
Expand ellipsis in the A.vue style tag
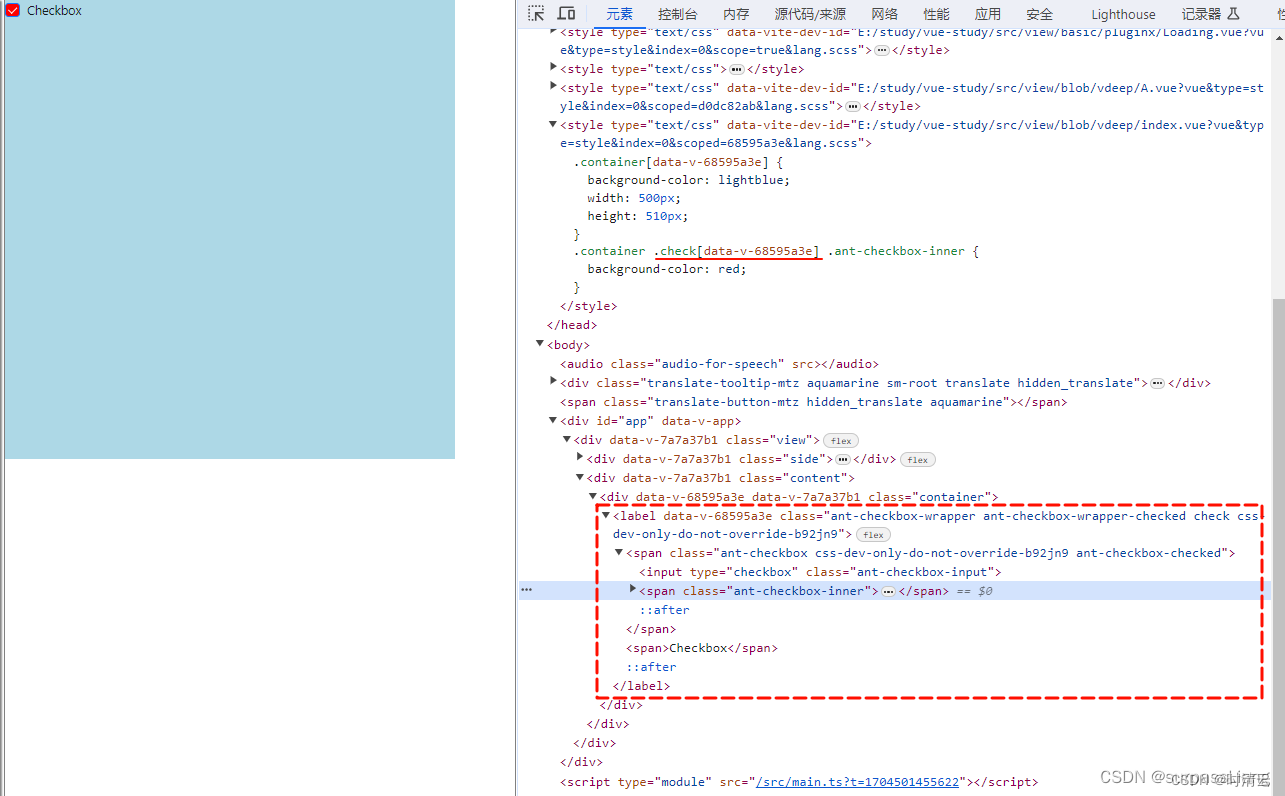coord(853,106)
